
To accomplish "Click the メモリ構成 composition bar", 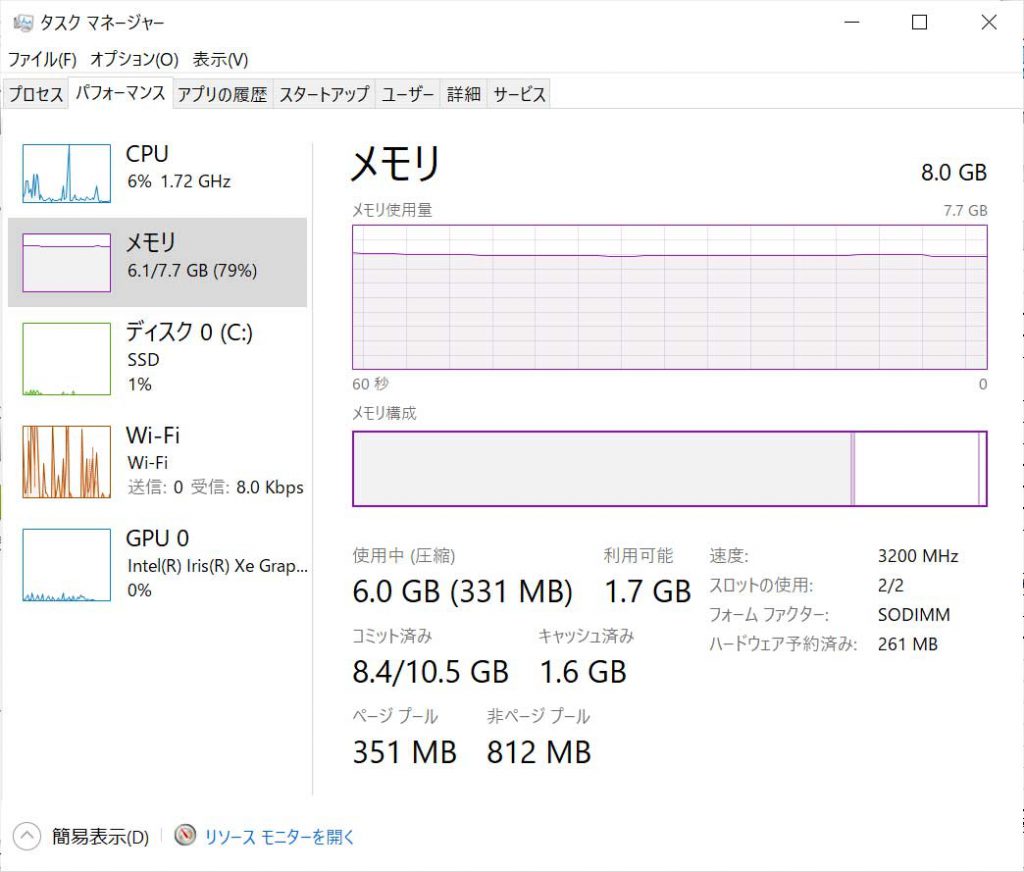I will [669, 468].
